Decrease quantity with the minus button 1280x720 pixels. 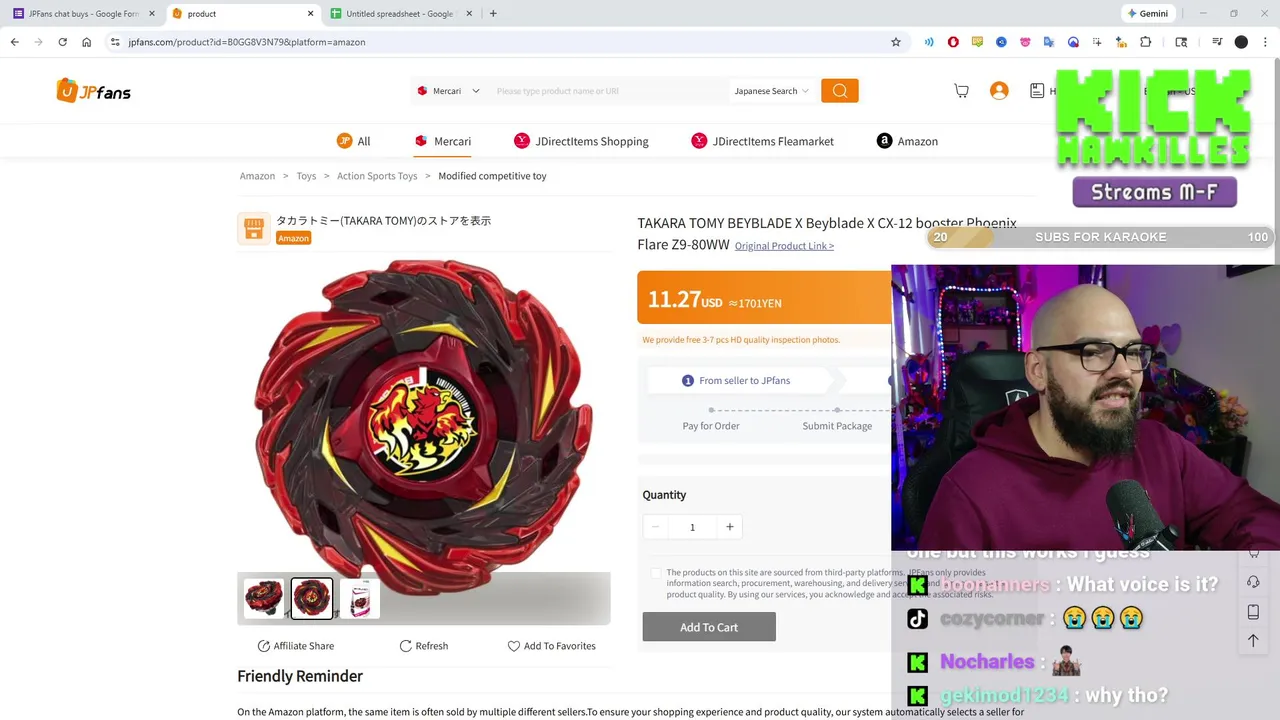coord(655,527)
